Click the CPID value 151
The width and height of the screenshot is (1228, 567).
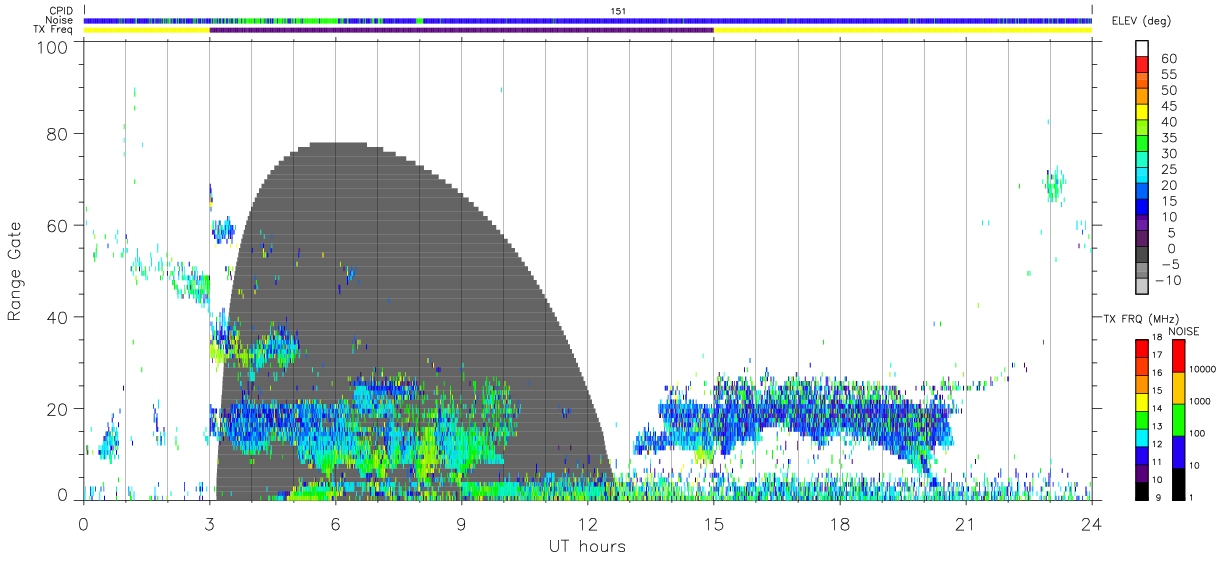(619, 10)
